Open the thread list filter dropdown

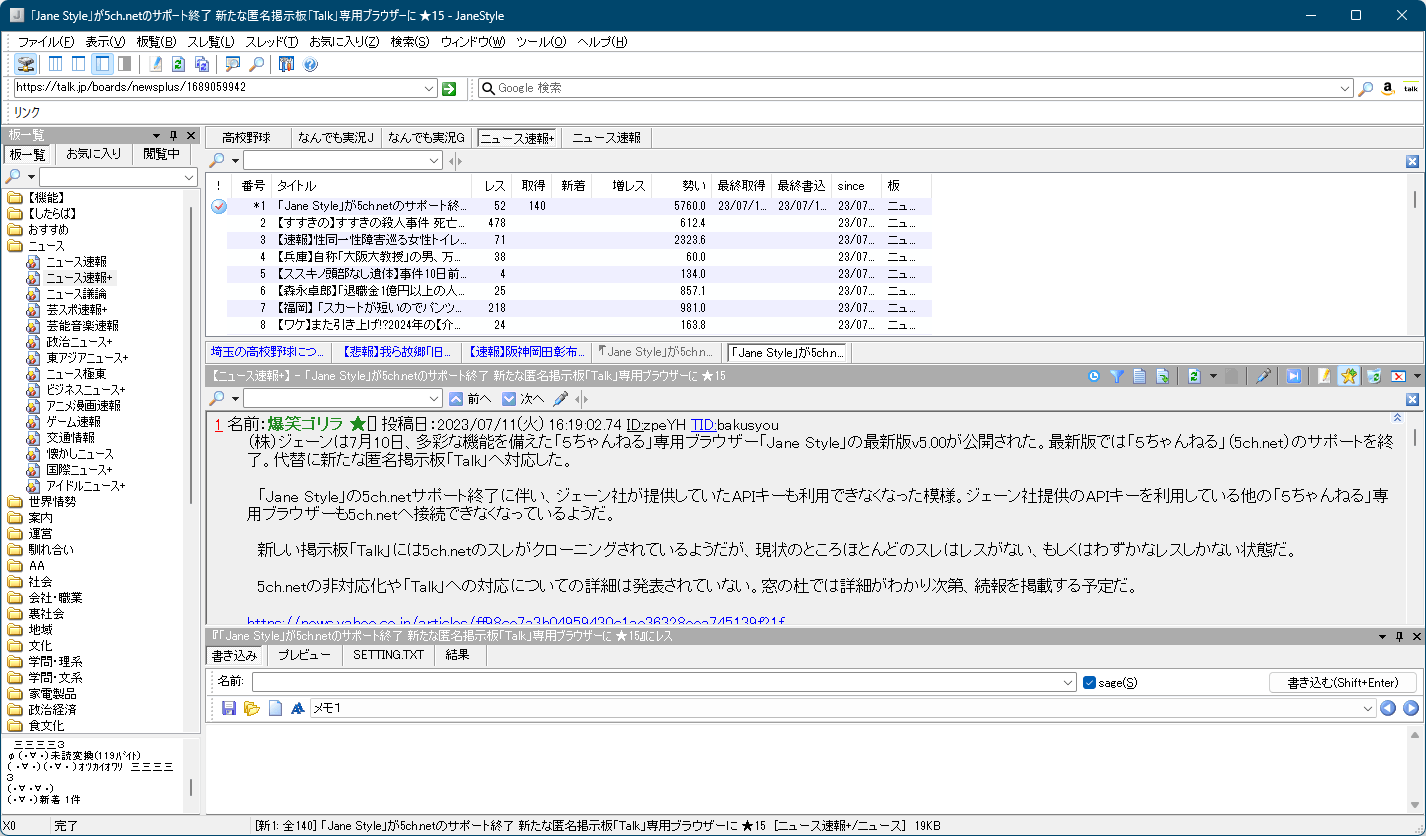pos(434,161)
